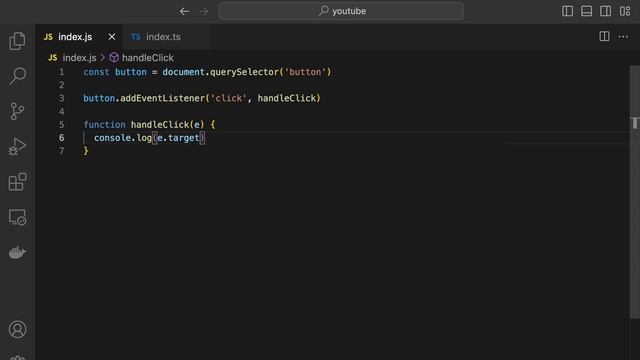The image size is (640, 360).
Task: Click the magnifier icon in the command center
Action: (324, 11)
